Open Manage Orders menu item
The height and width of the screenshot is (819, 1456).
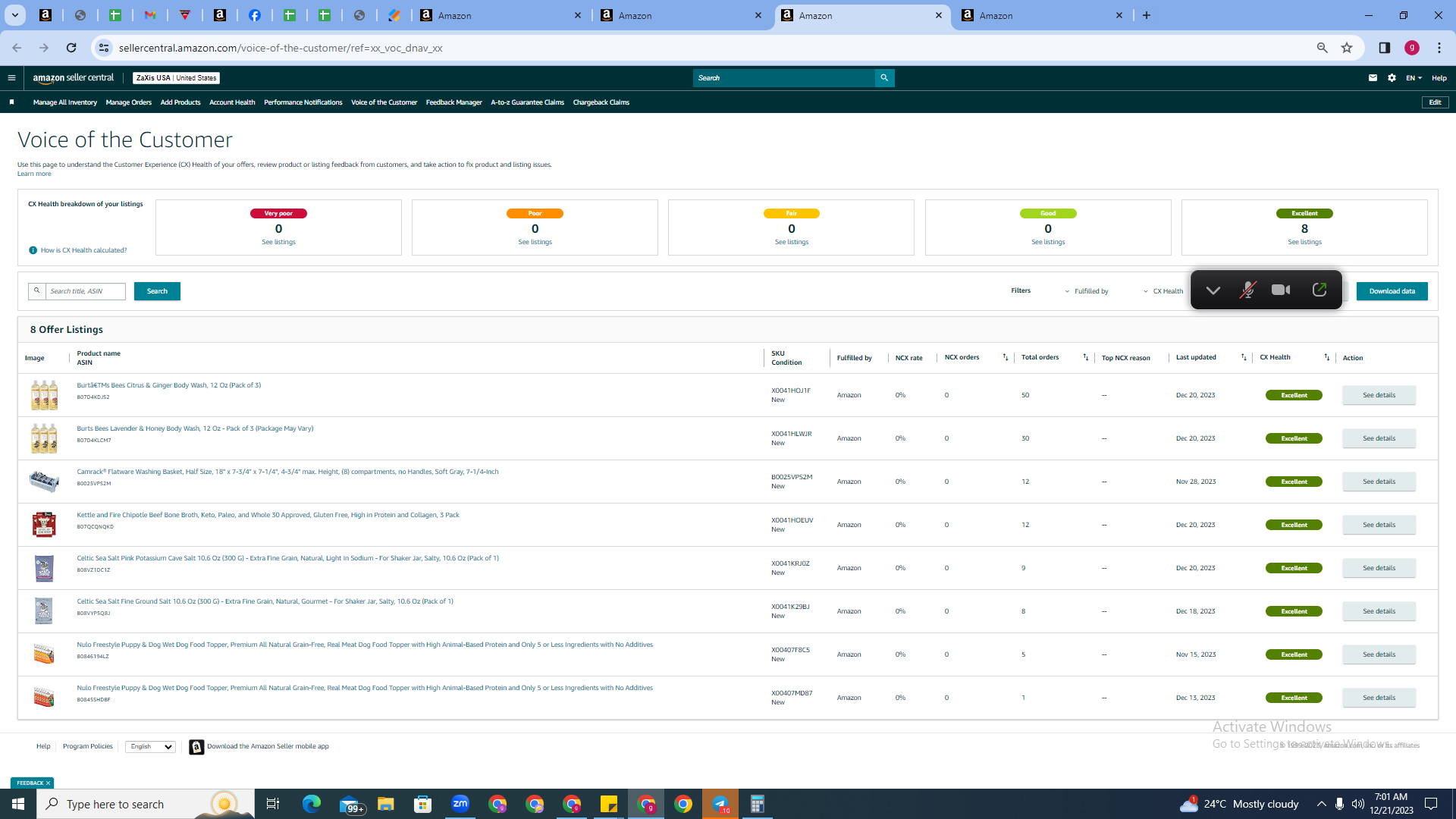129,102
